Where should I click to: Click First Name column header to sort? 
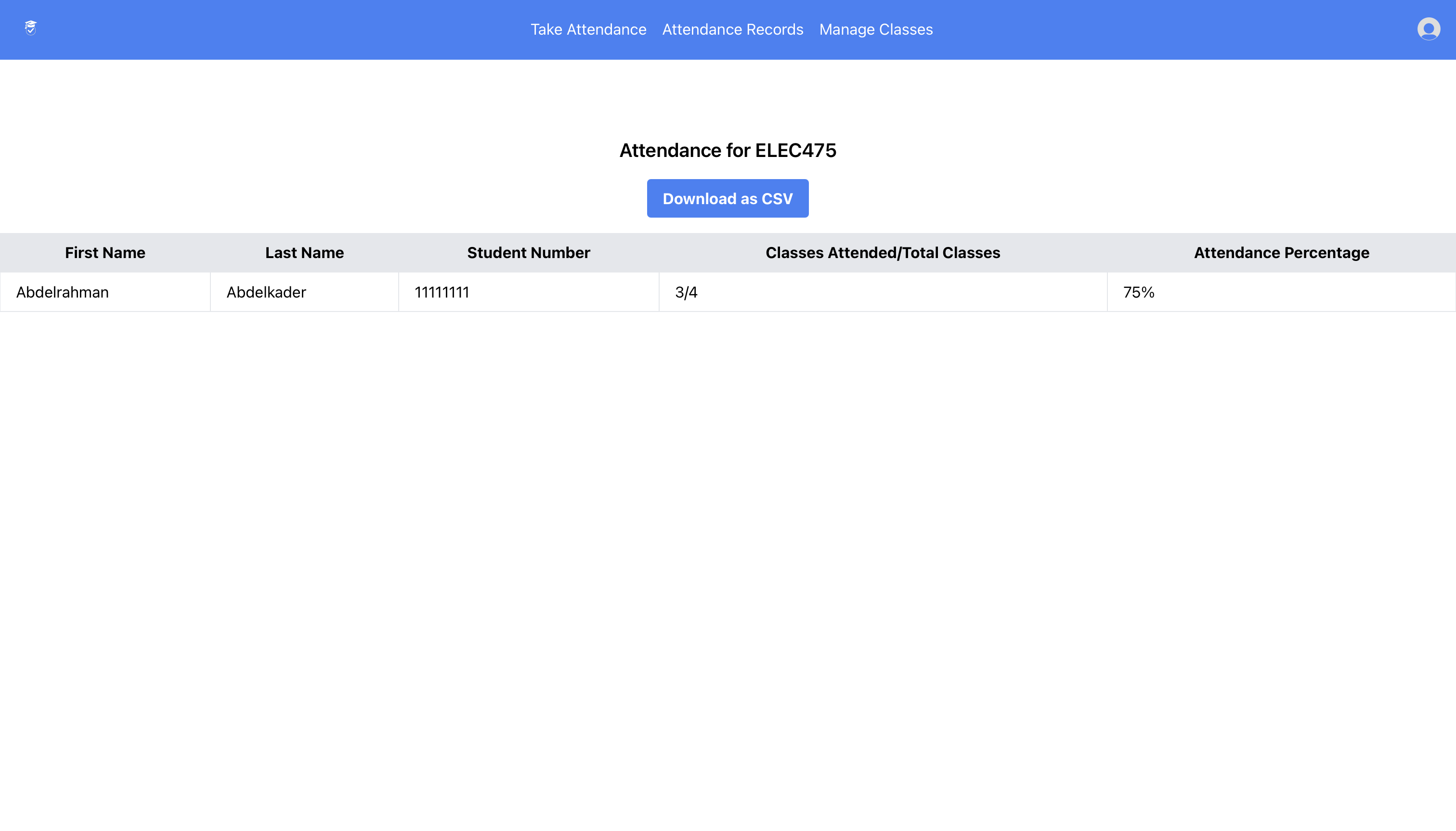coord(105,252)
